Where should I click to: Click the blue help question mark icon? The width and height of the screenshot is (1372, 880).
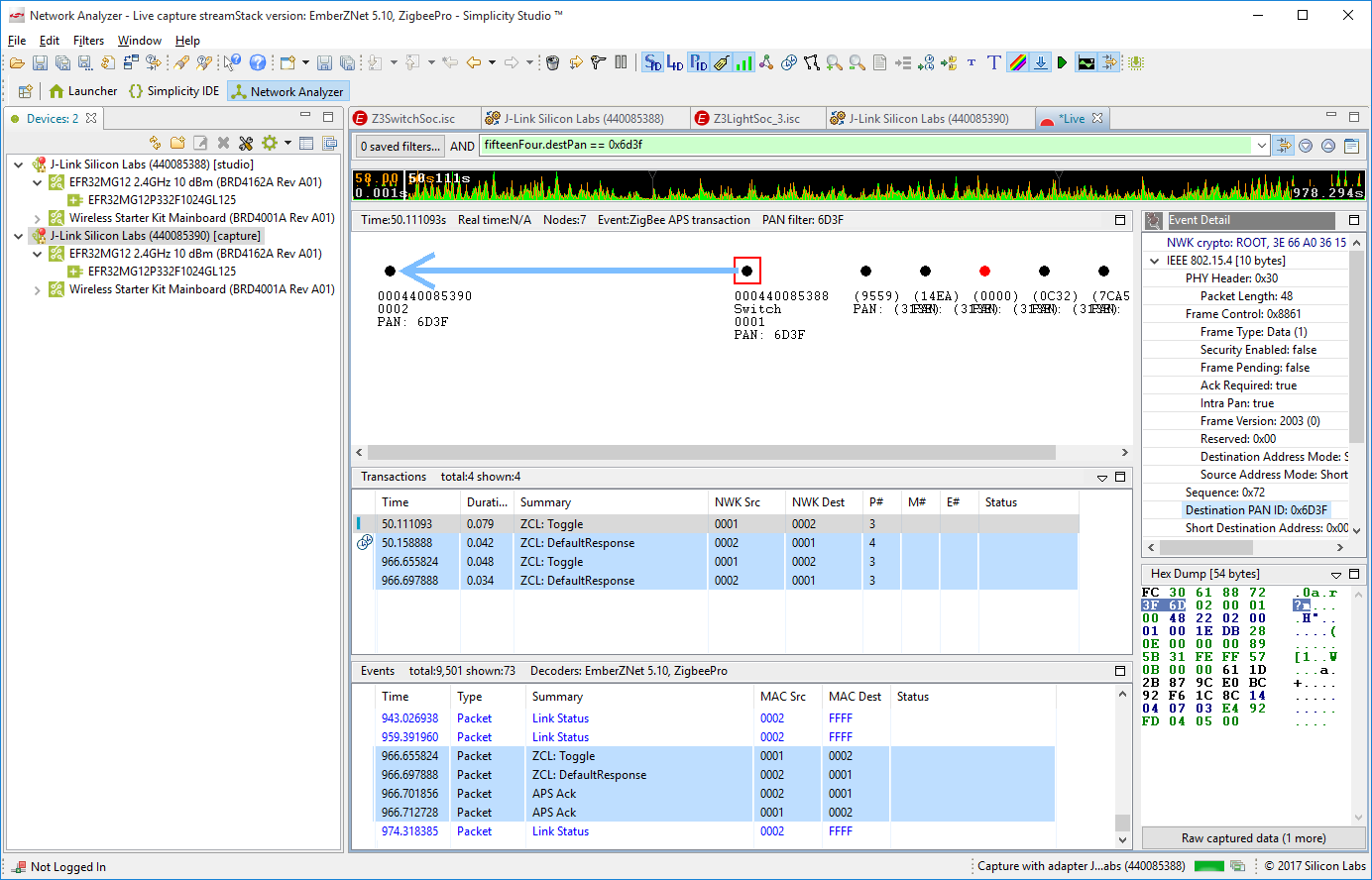(x=258, y=62)
